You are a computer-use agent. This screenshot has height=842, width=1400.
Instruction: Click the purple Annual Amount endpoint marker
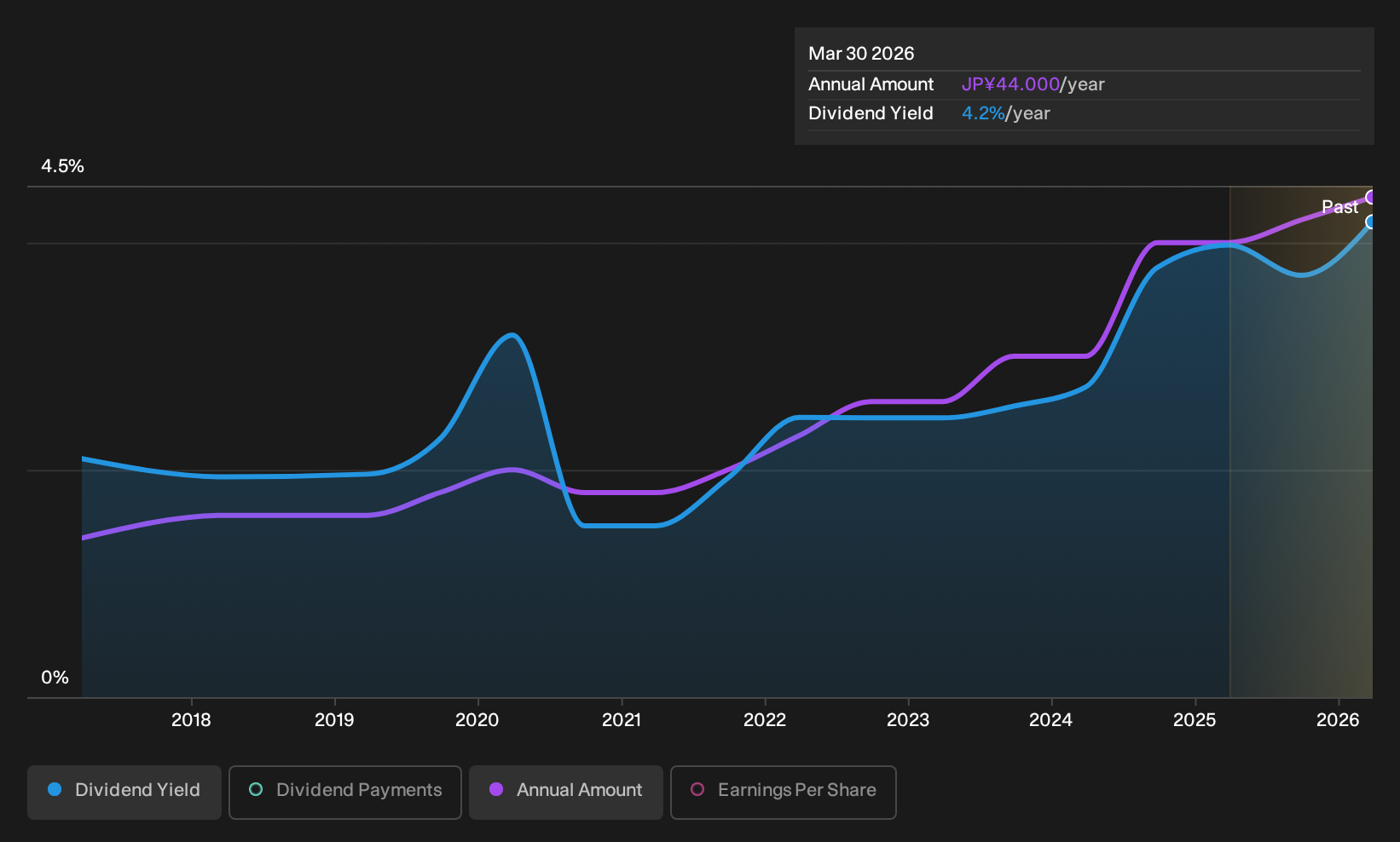(x=1371, y=197)
